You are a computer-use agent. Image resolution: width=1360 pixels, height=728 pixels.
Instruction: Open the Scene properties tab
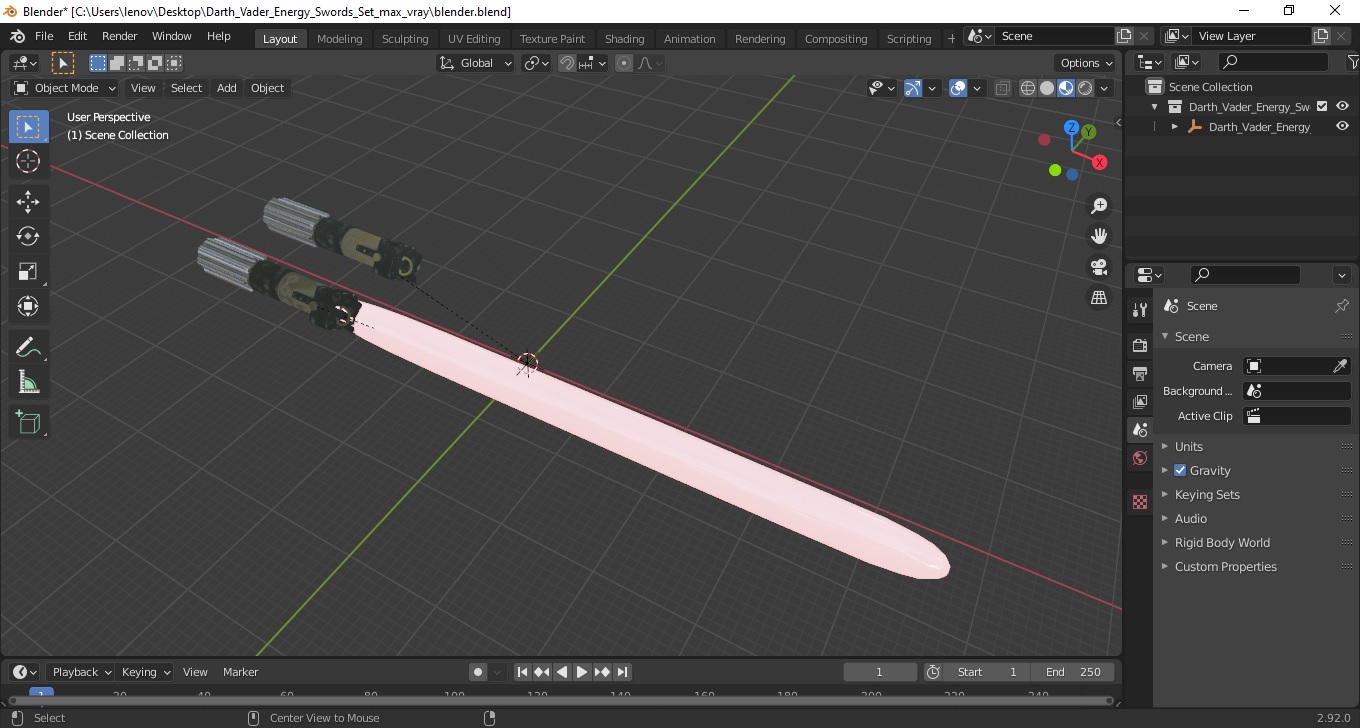[1139, 430]
